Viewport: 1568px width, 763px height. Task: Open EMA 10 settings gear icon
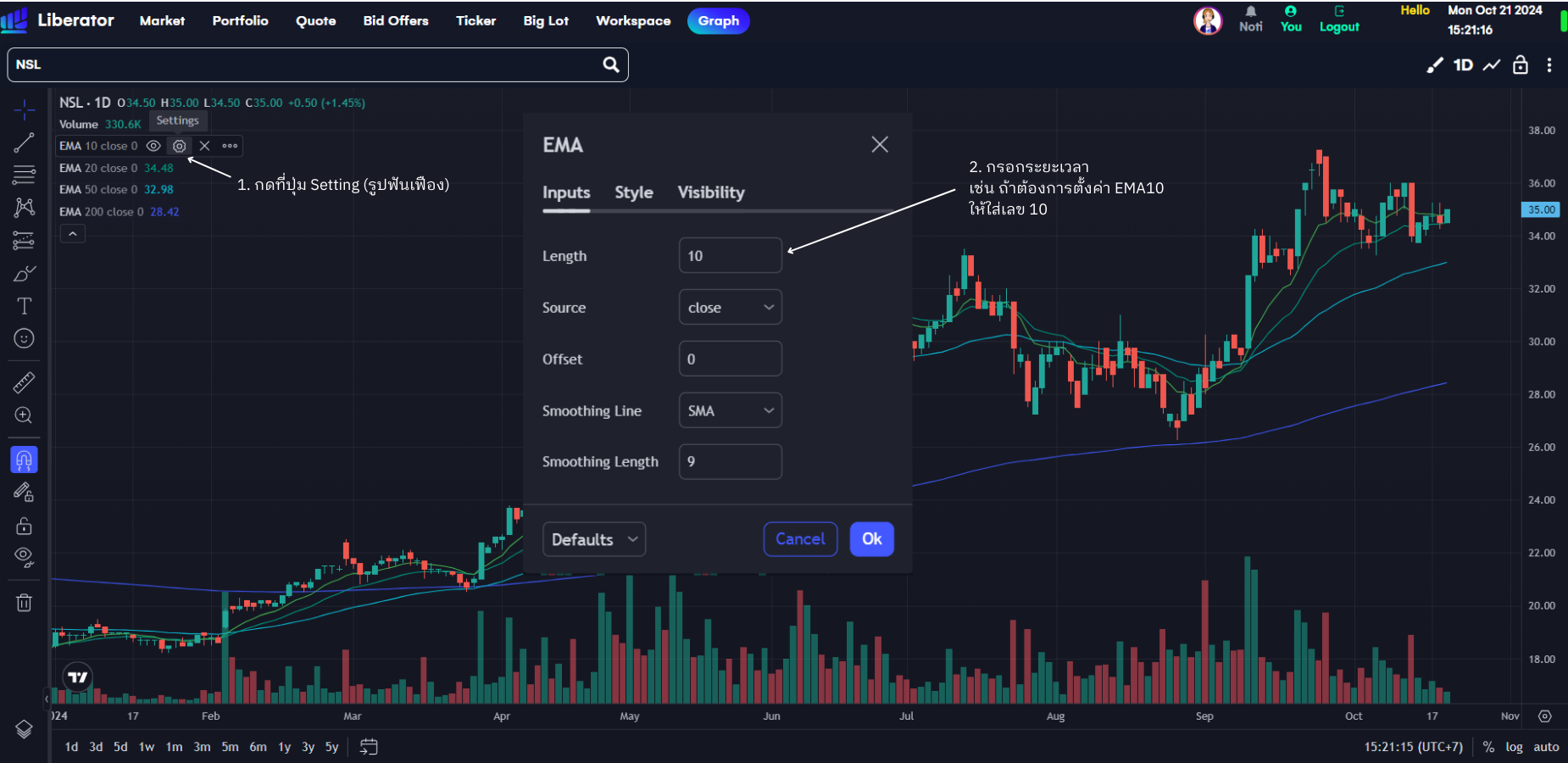click(x=179, y=146)
